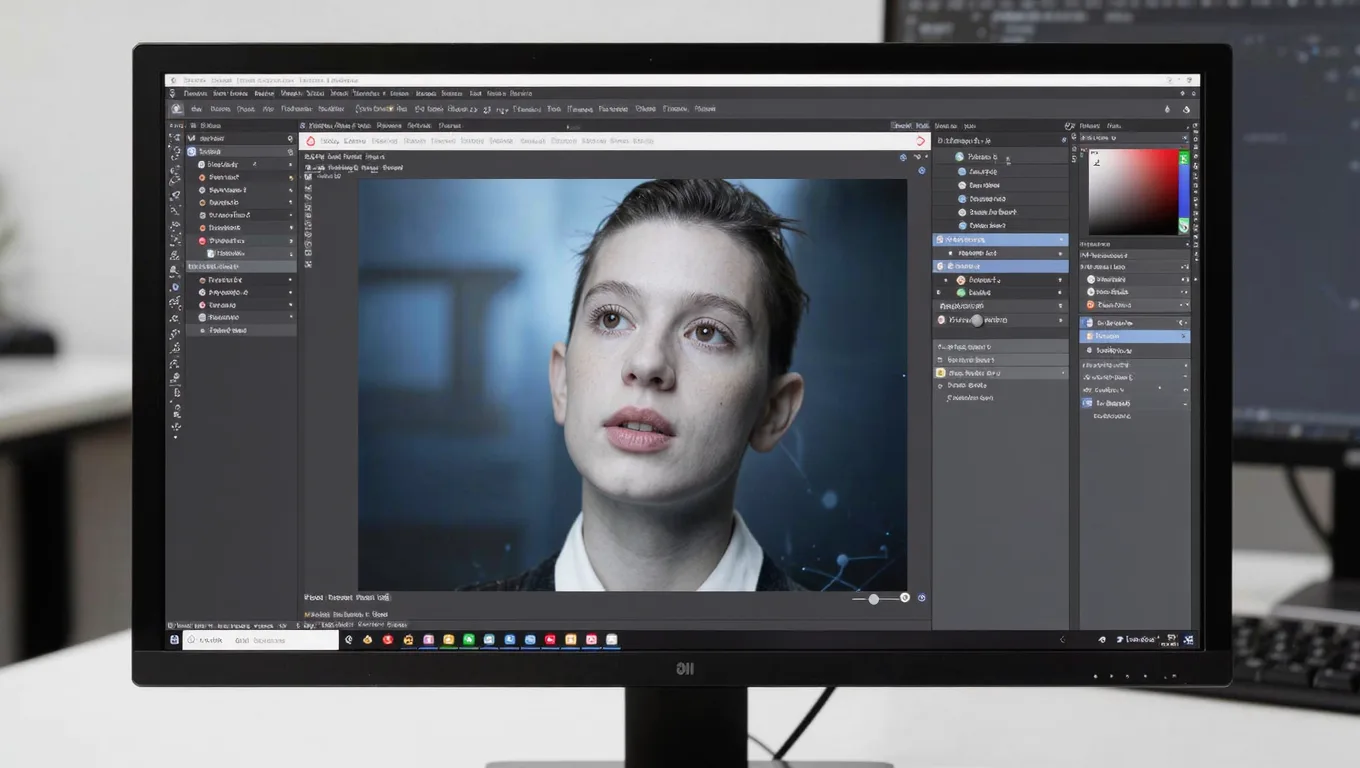The image size is (1360, 768).
Task: Select the green-circle row in the middle panel
Action: [1000, 293]
